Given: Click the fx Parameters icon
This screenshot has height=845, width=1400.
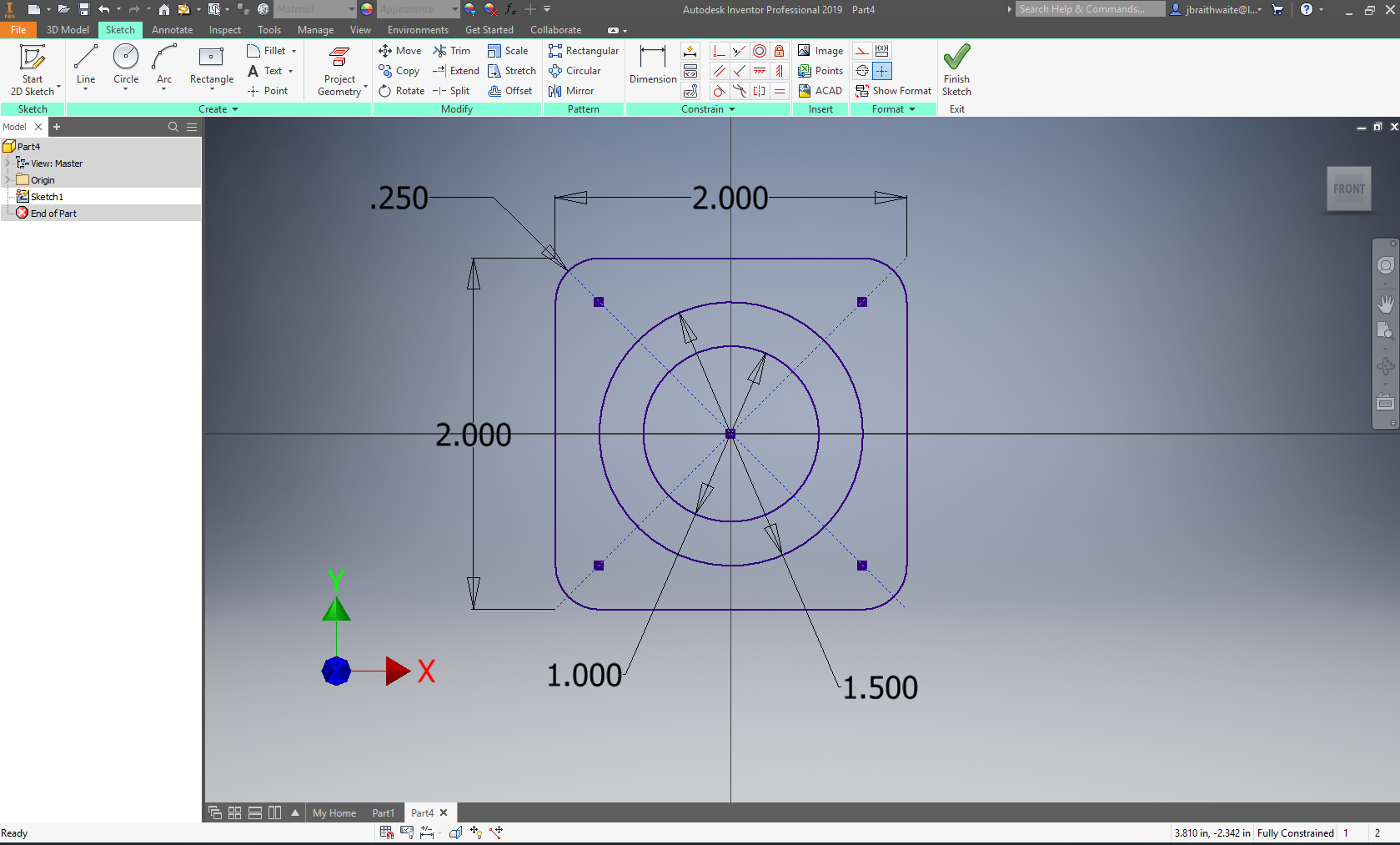Looking at the screenshot, I should [x=510, y=9].
